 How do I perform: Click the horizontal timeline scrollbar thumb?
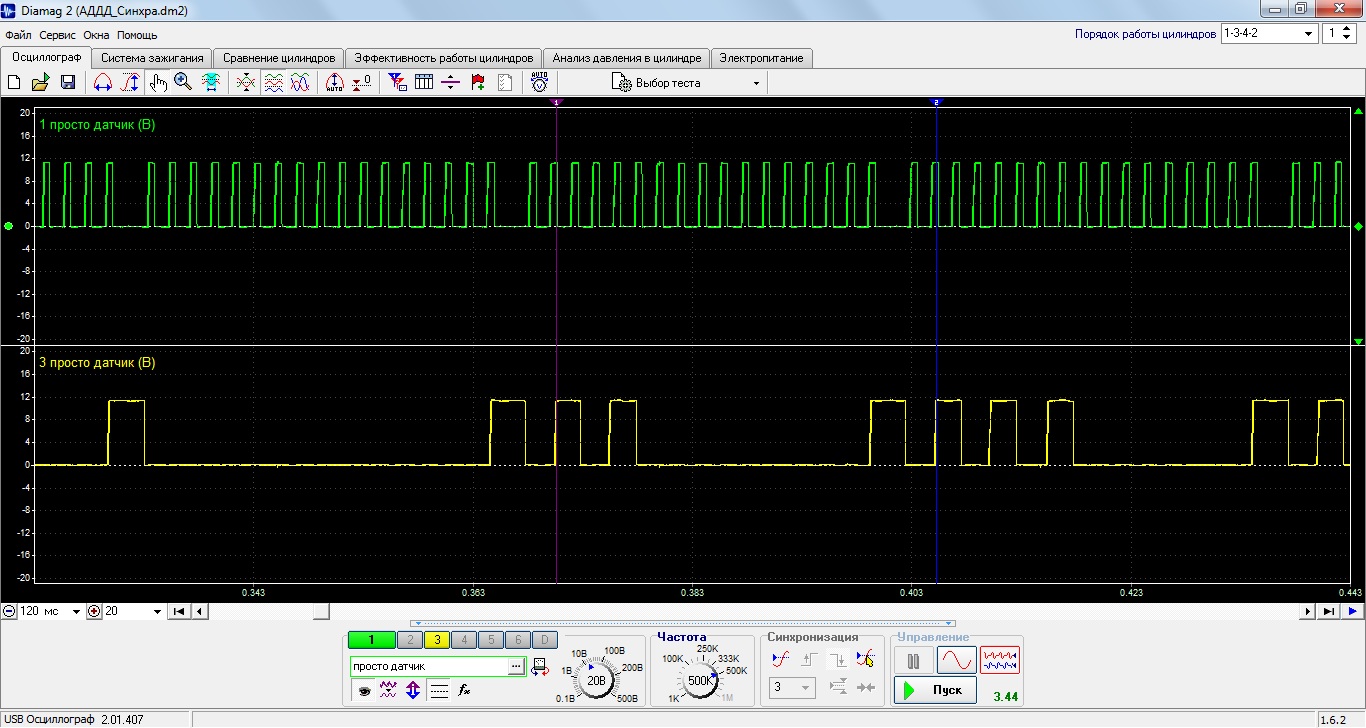point(321,611)
